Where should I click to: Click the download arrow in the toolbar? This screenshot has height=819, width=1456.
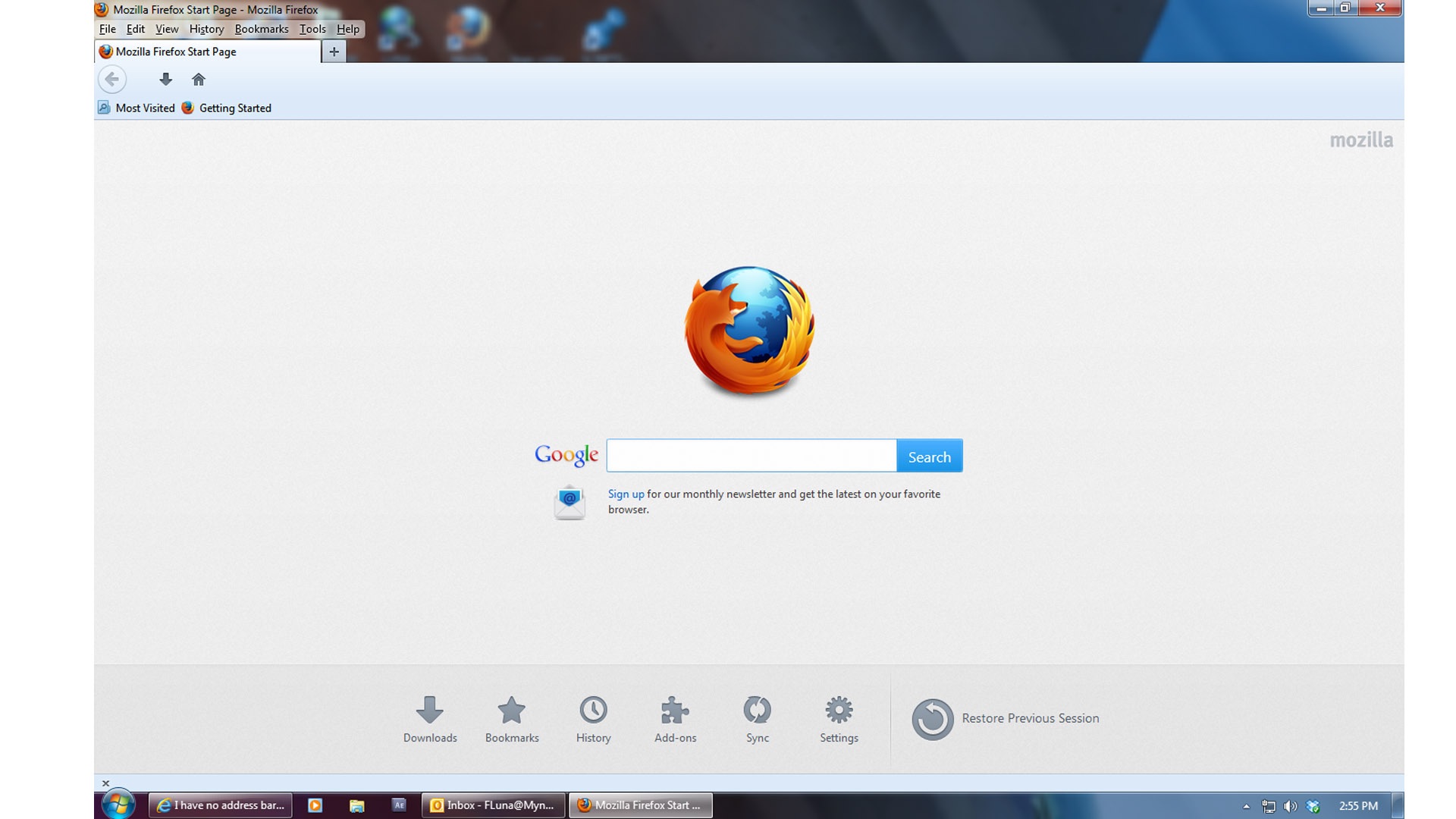[x=165, y=79]
